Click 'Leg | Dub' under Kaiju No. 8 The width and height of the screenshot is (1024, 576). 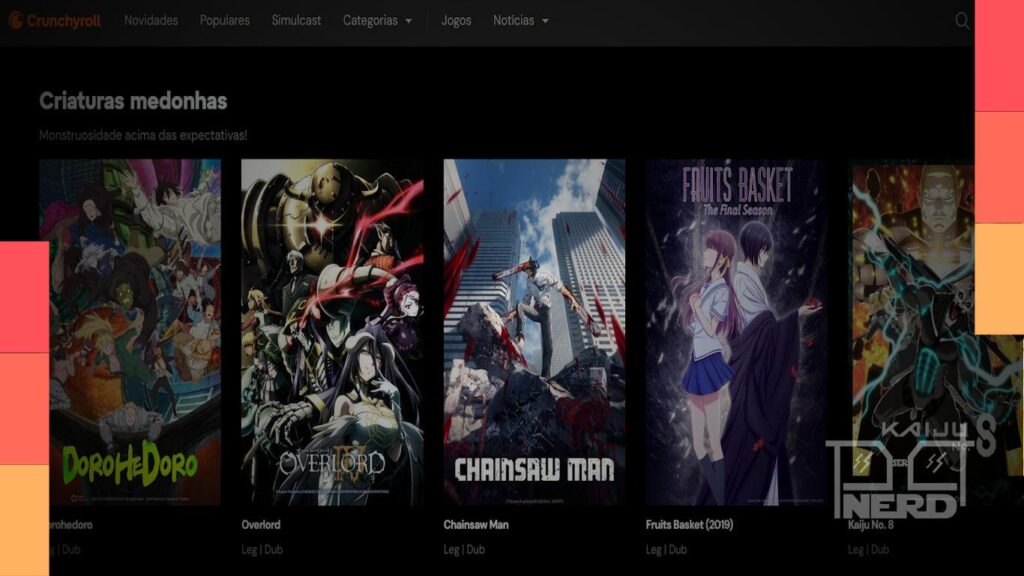pyautogui.click(x=868, y=550)
